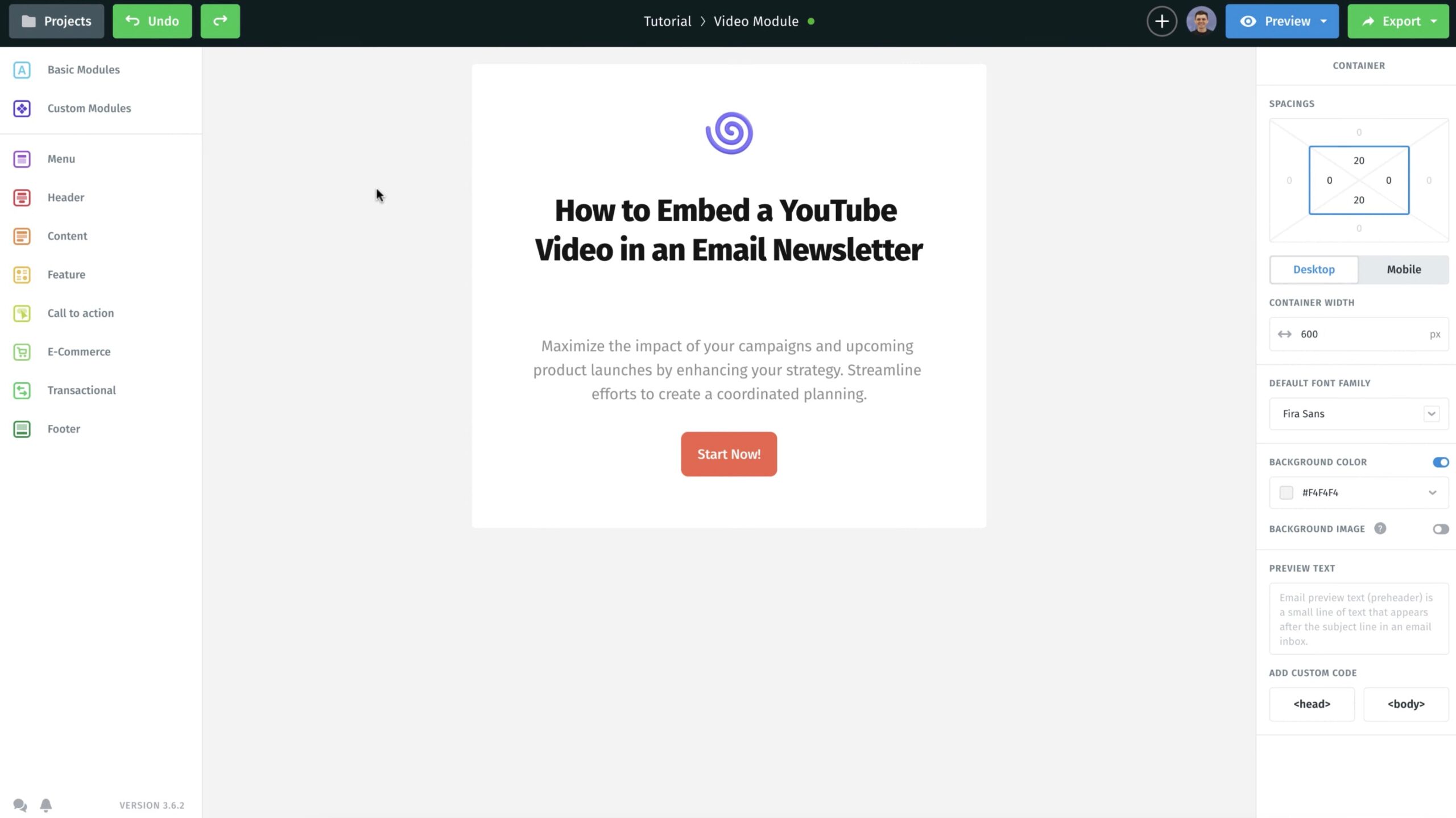This screenshot has height=818, width=1456.
Task: Select the Basic Modules sidebar icon
Action: (21, 69)
